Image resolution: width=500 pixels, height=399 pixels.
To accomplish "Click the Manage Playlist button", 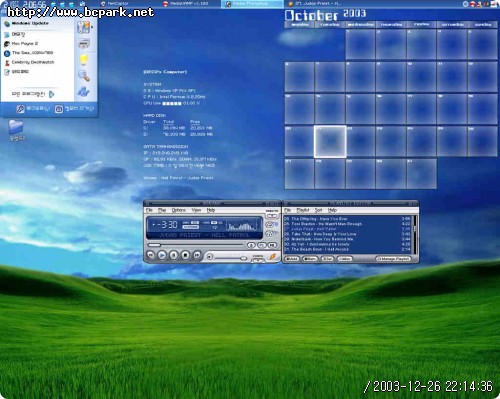I will (x=393, y=259).
